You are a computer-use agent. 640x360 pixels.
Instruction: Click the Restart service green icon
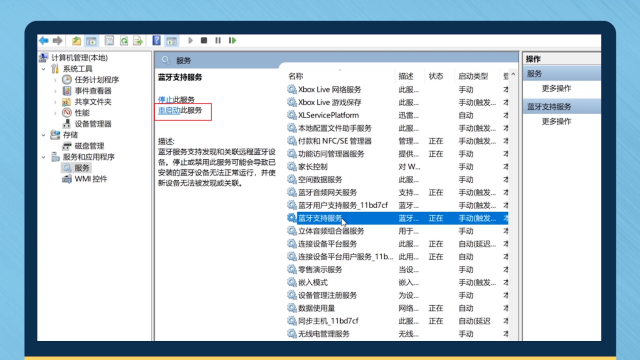[x=233, y=40]
